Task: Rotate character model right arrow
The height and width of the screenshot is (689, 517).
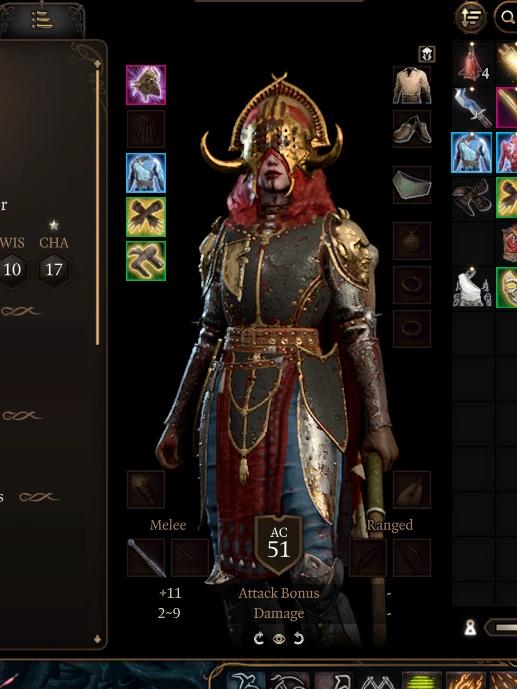Action: [x=299, y=638]
